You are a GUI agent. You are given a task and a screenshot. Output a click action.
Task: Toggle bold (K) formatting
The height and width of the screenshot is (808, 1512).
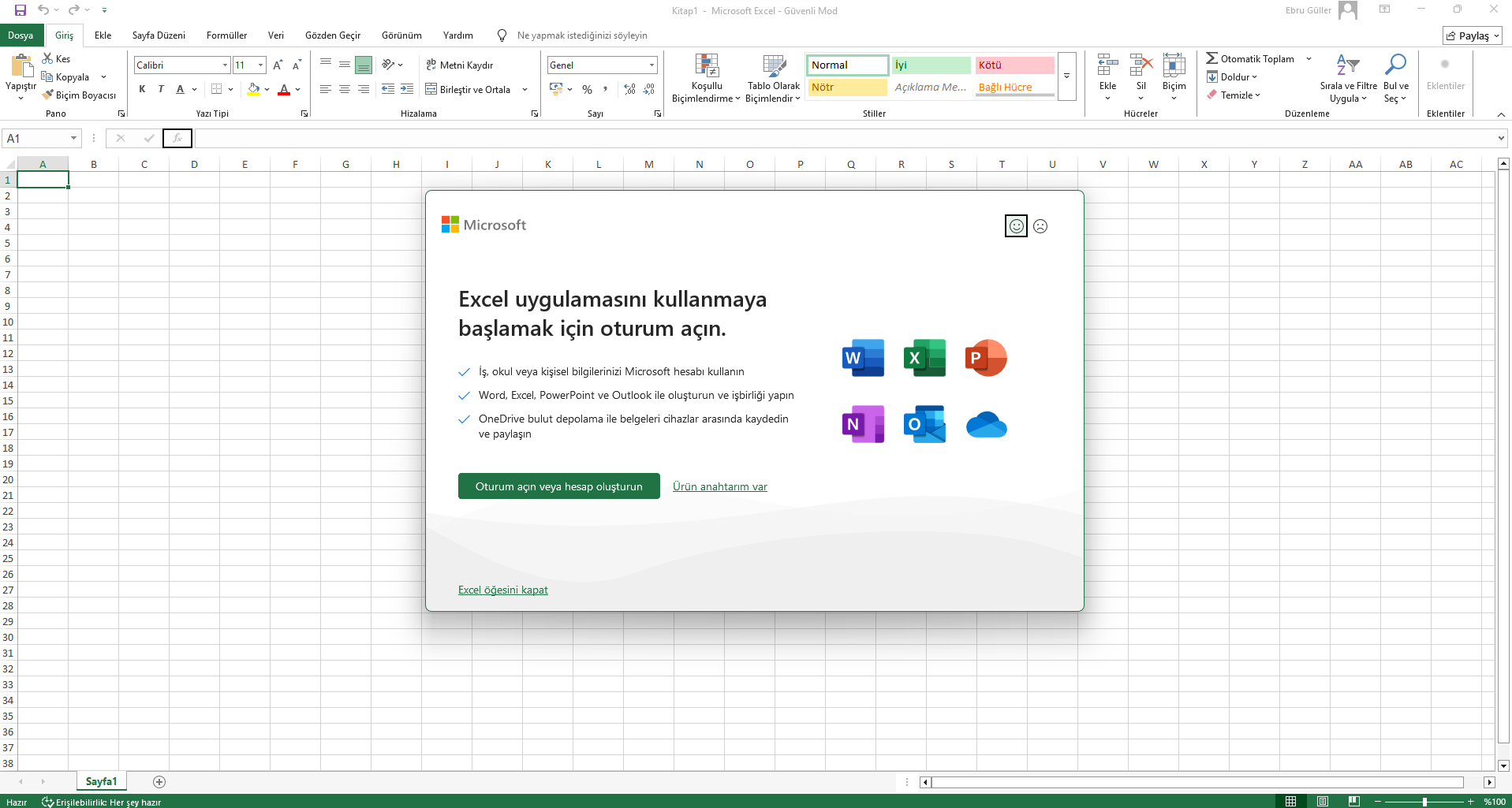(142, 89)
